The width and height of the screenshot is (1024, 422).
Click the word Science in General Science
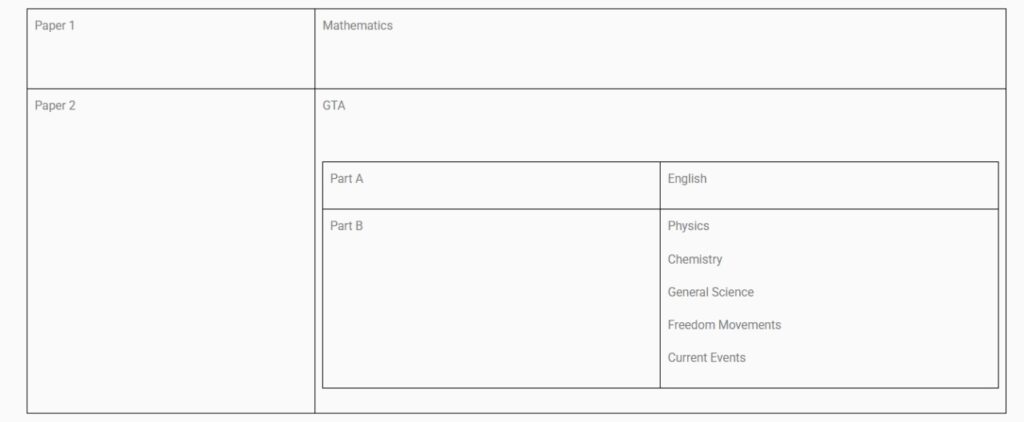point(732,292)
